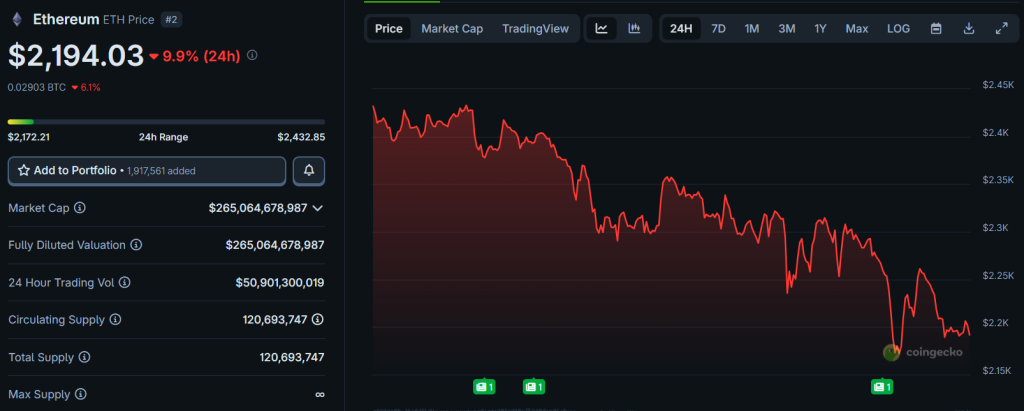The height and width of the screenshot is (411, 1024).
Task: Click info icon next to Max Supply
Action: pos(79,394)
